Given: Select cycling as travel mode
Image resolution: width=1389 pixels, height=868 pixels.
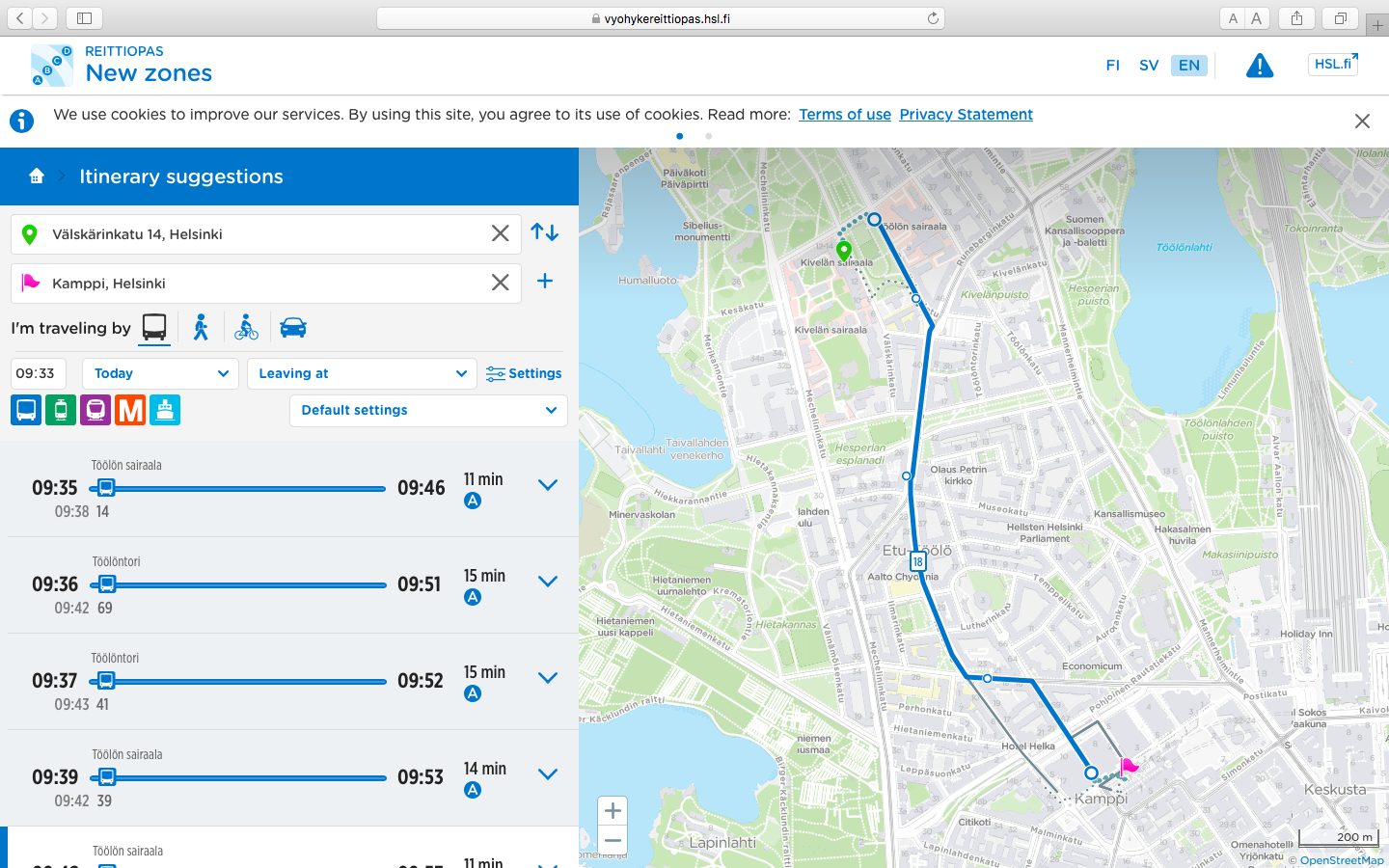Looking at the screenshot, I should point(247,328).
